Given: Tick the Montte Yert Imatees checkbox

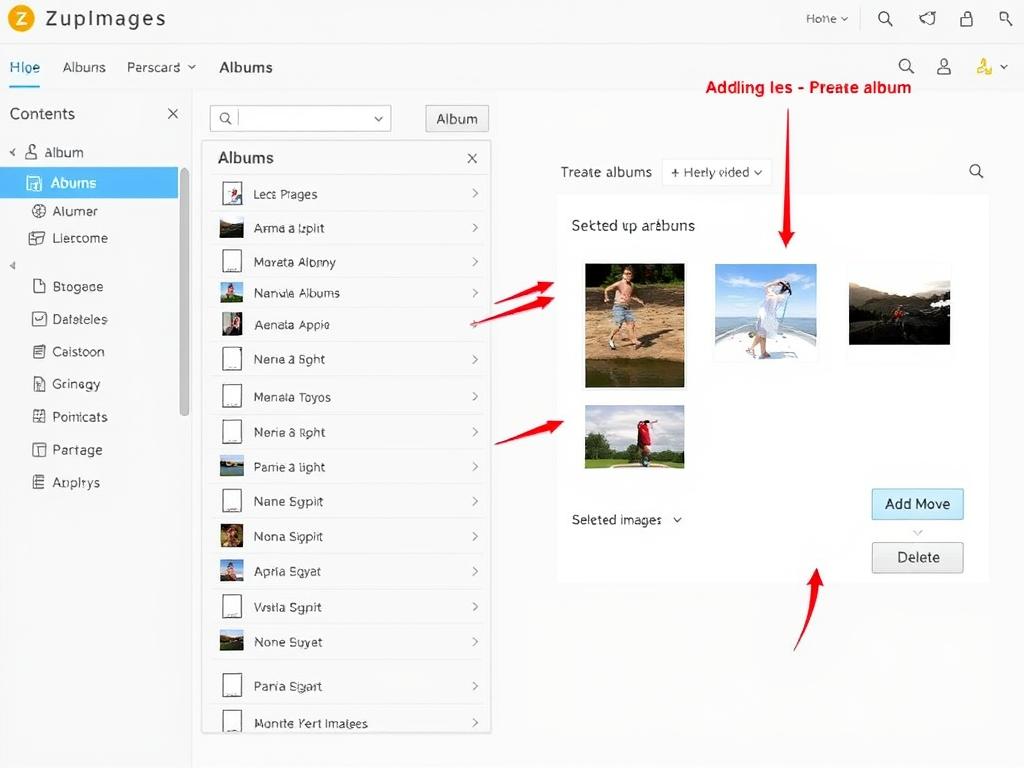Looking at the screenshot, I should pos(232,721).
